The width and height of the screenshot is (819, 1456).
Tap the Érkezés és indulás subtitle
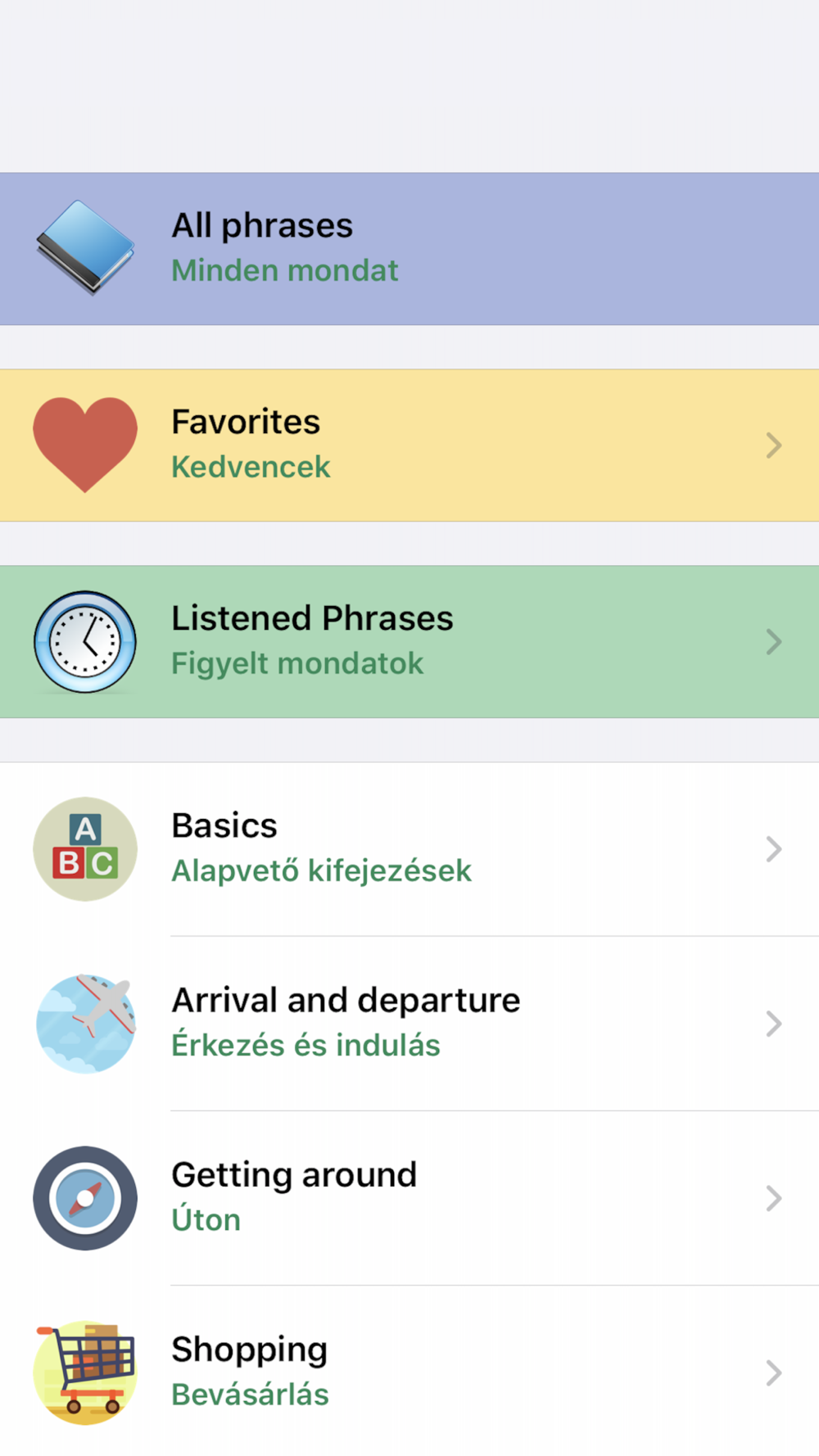pos(305,1045)
